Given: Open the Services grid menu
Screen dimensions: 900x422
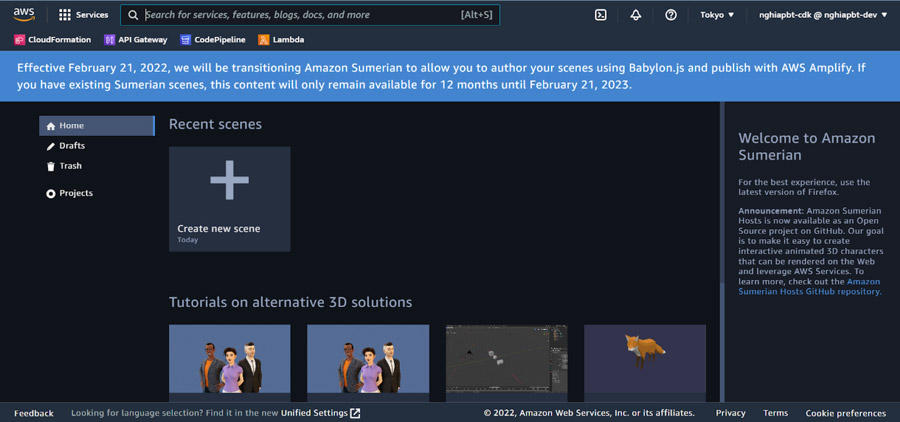Looking at the screenshot, I should point(83,15).
